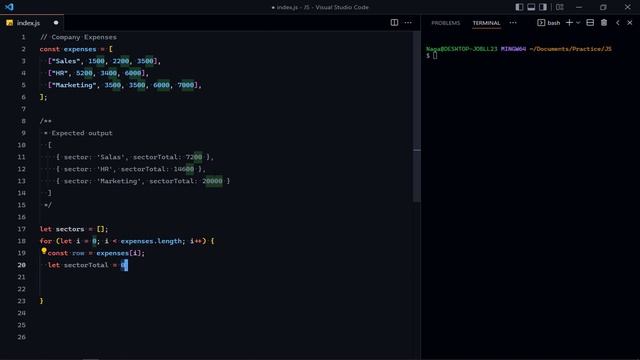Toggle primary side bar layout icon

519,7
